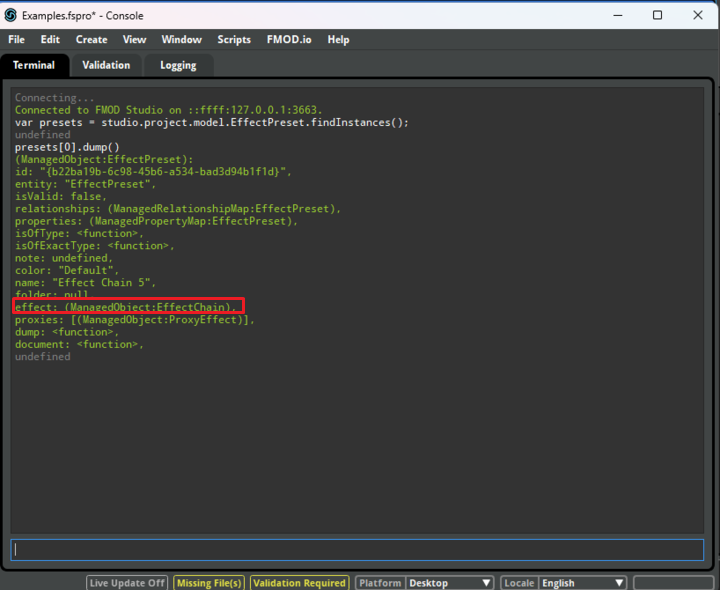Click the '(ManagedObject:EffectPreset):' header line
The width and height of the screenshot is (720, 590).
click(x=104, y=160)
